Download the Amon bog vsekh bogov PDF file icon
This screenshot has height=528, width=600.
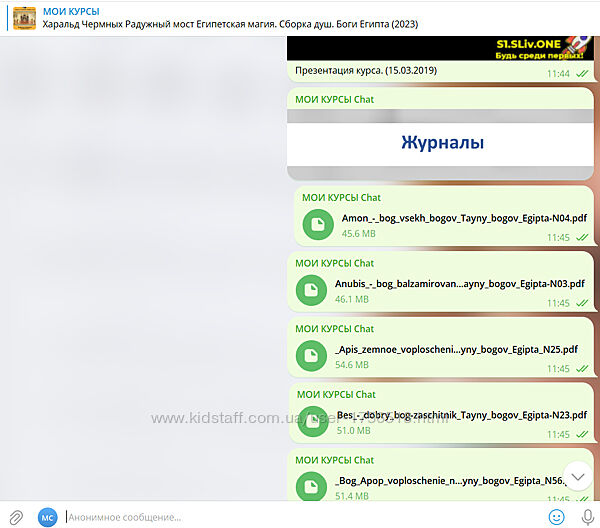[318, 225]
